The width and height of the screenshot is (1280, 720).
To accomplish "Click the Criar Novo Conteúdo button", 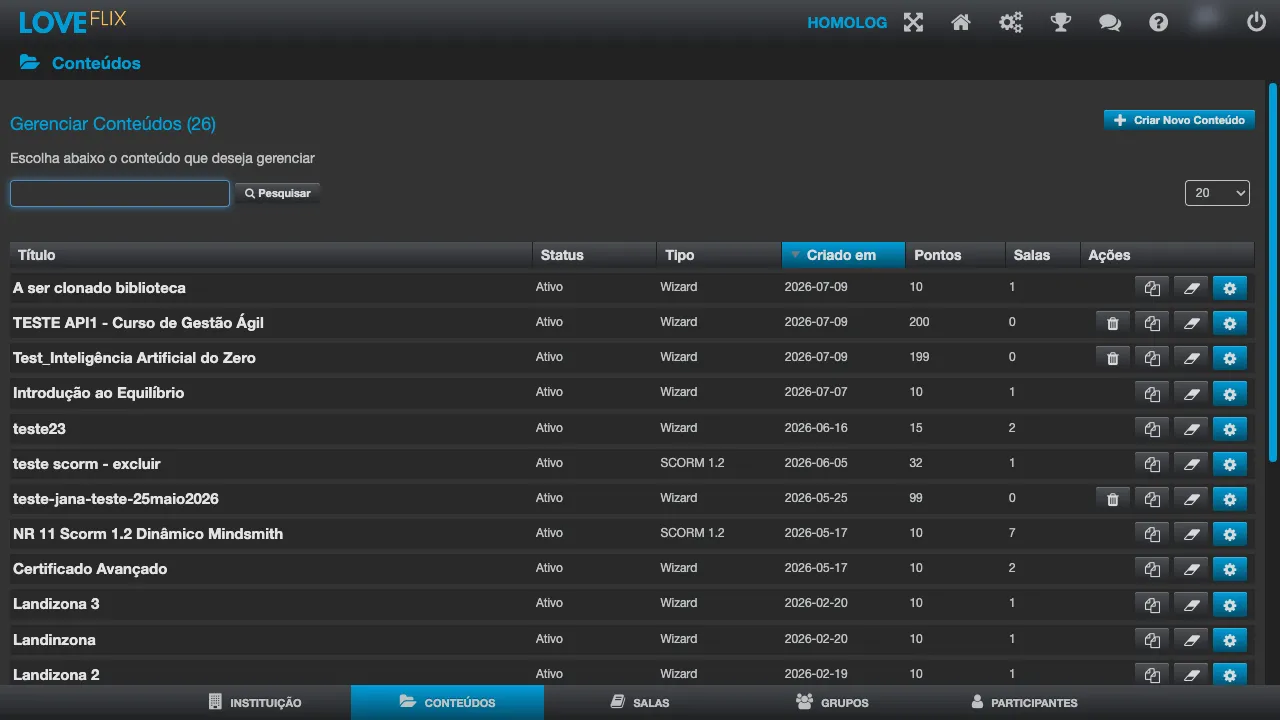I will 1179,120.
